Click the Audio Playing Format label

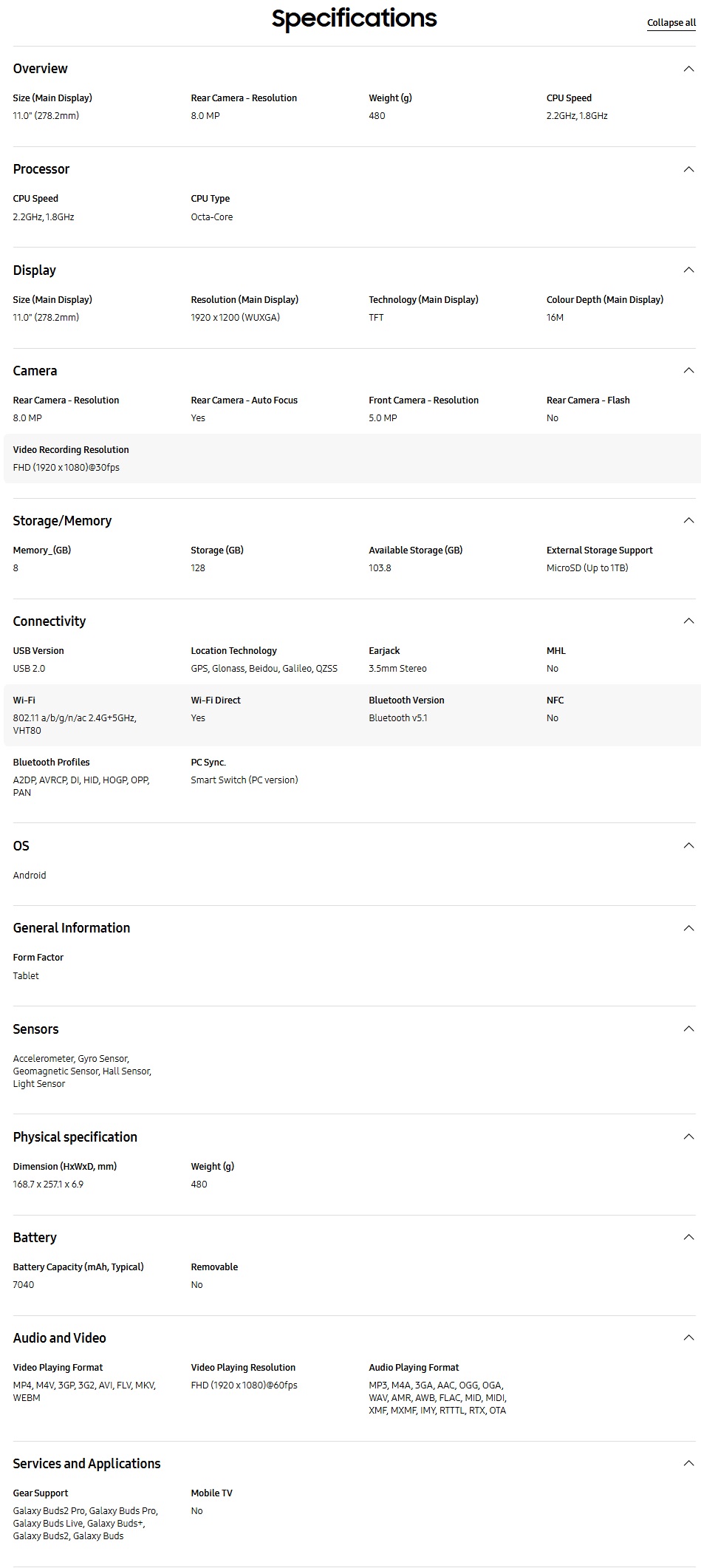(414, 1368)
